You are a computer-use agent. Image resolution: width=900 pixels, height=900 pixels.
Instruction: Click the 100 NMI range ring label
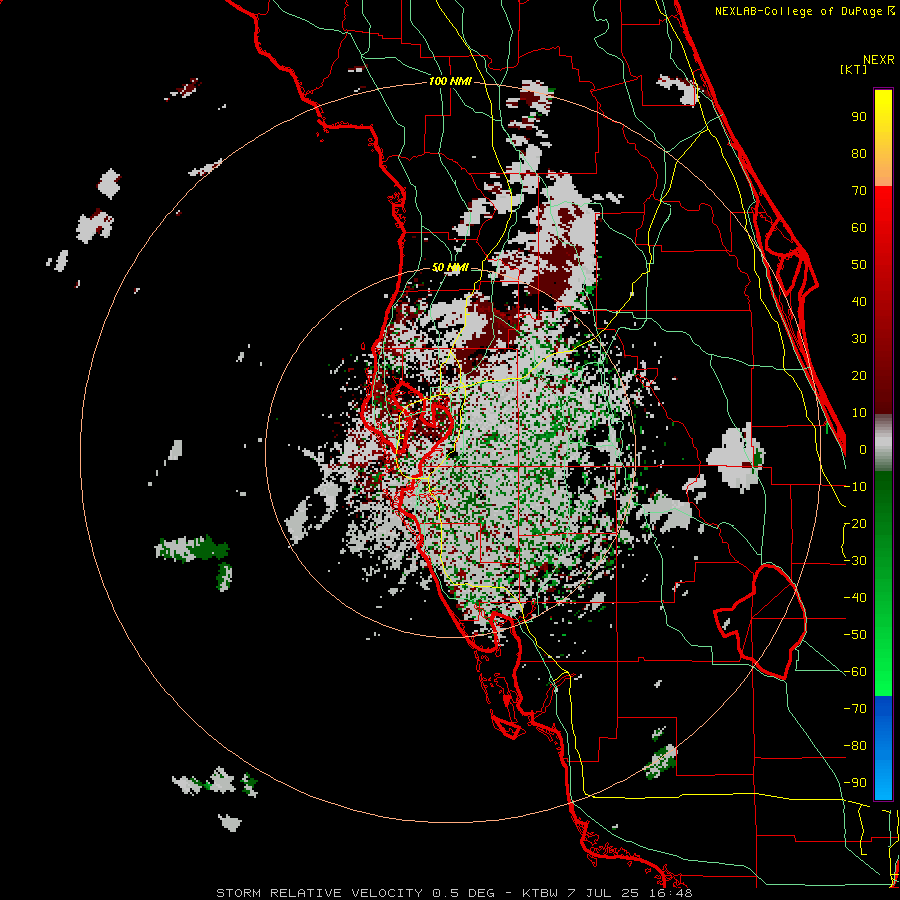(x=450, y=81)
